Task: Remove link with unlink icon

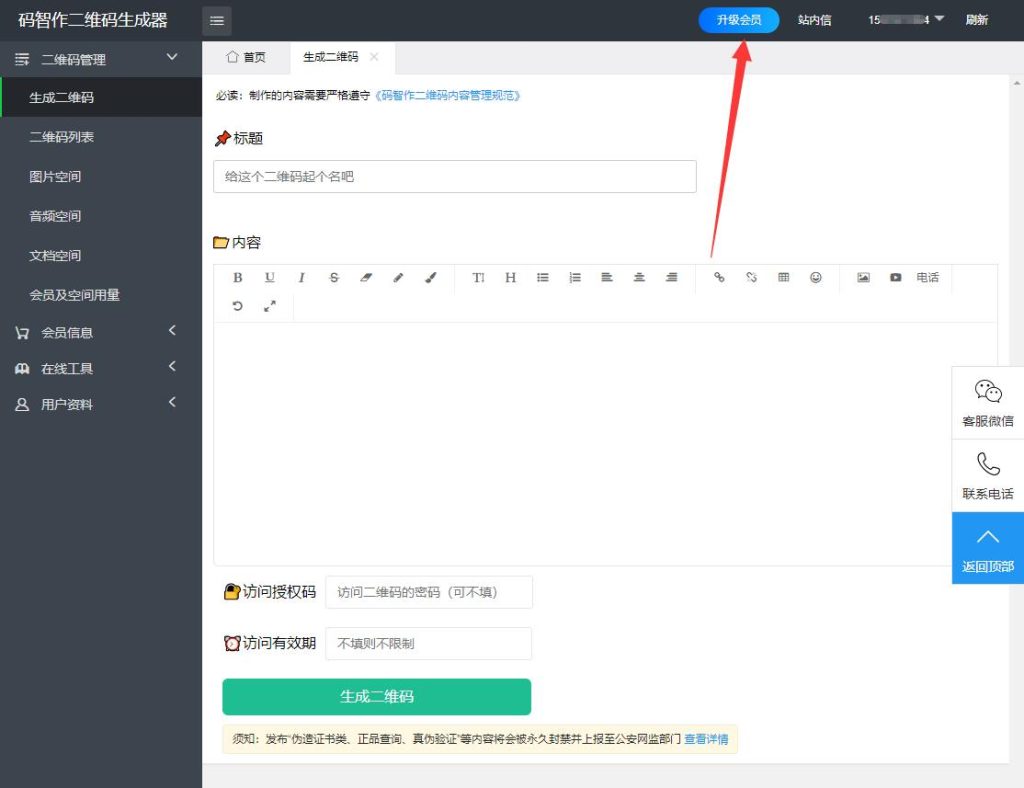Action: click(x=751, y=277)
